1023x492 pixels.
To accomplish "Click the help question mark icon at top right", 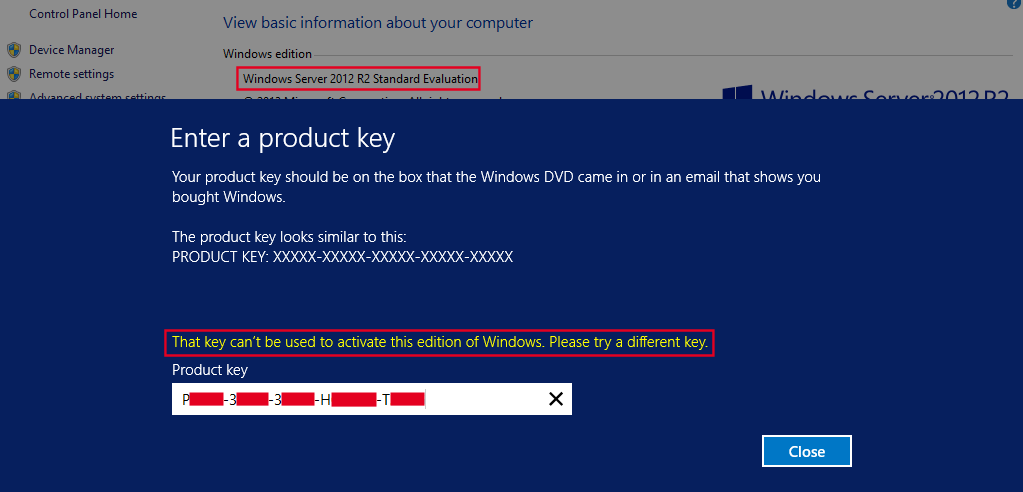I will click(x=1015, y=3).
